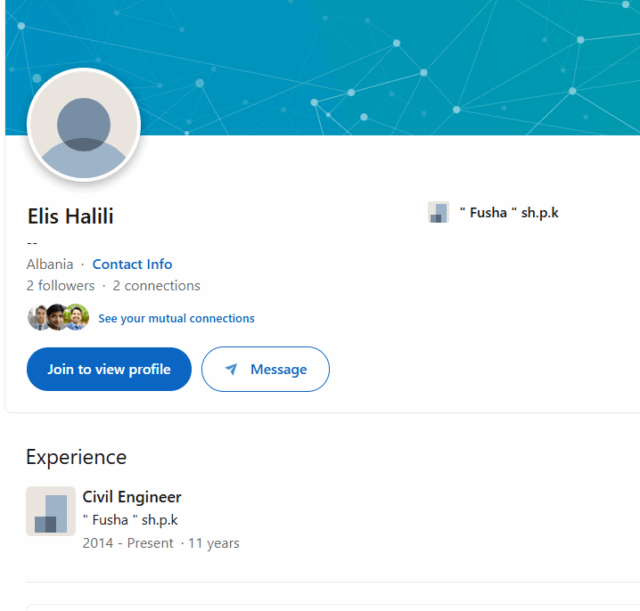This screenshot has height=611, width=640.
Task: Click the 2014 - Present date range
Action: [128, 543]
